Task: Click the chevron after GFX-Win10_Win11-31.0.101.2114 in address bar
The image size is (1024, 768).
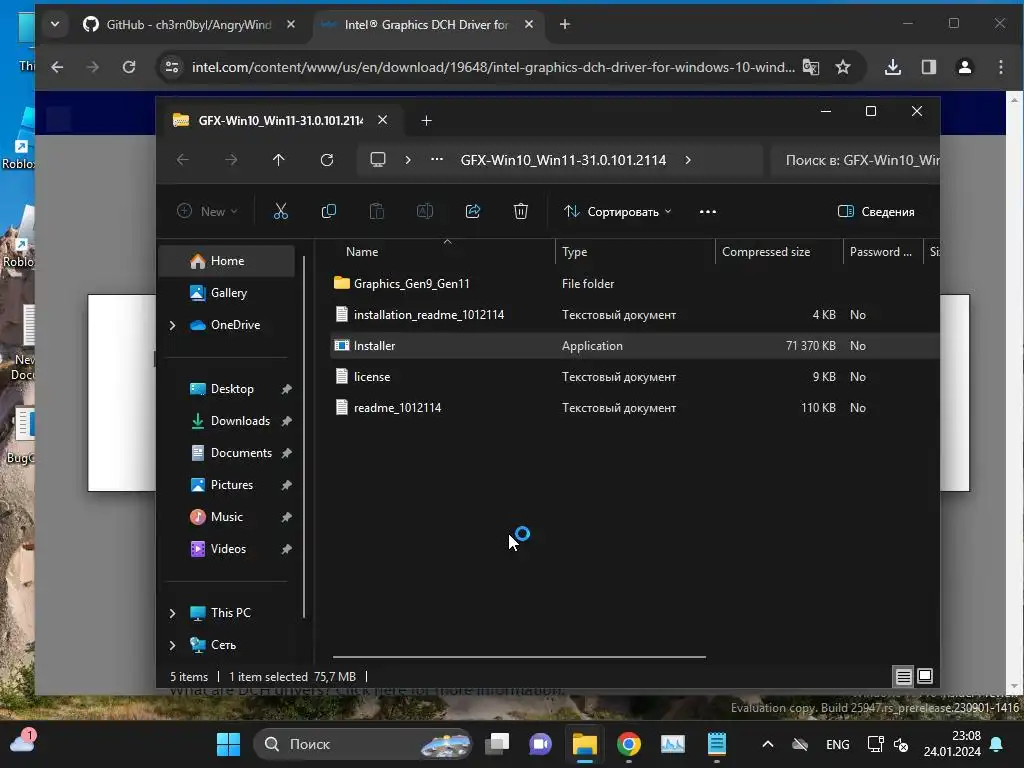Action: pyautogui.click(x=688, y=160)
